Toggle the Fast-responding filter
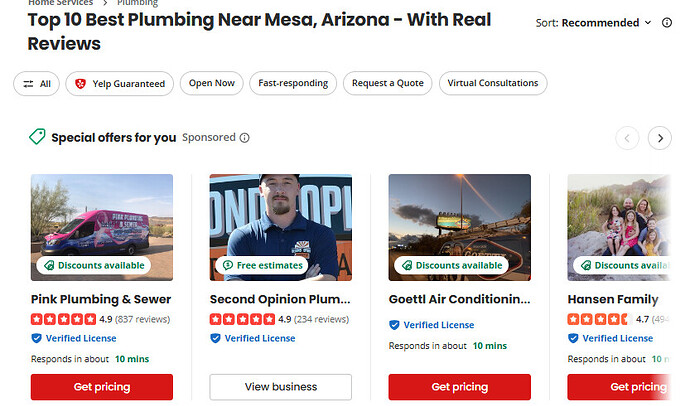The width and height of the screenshot is (690, 406). (293, 83)
